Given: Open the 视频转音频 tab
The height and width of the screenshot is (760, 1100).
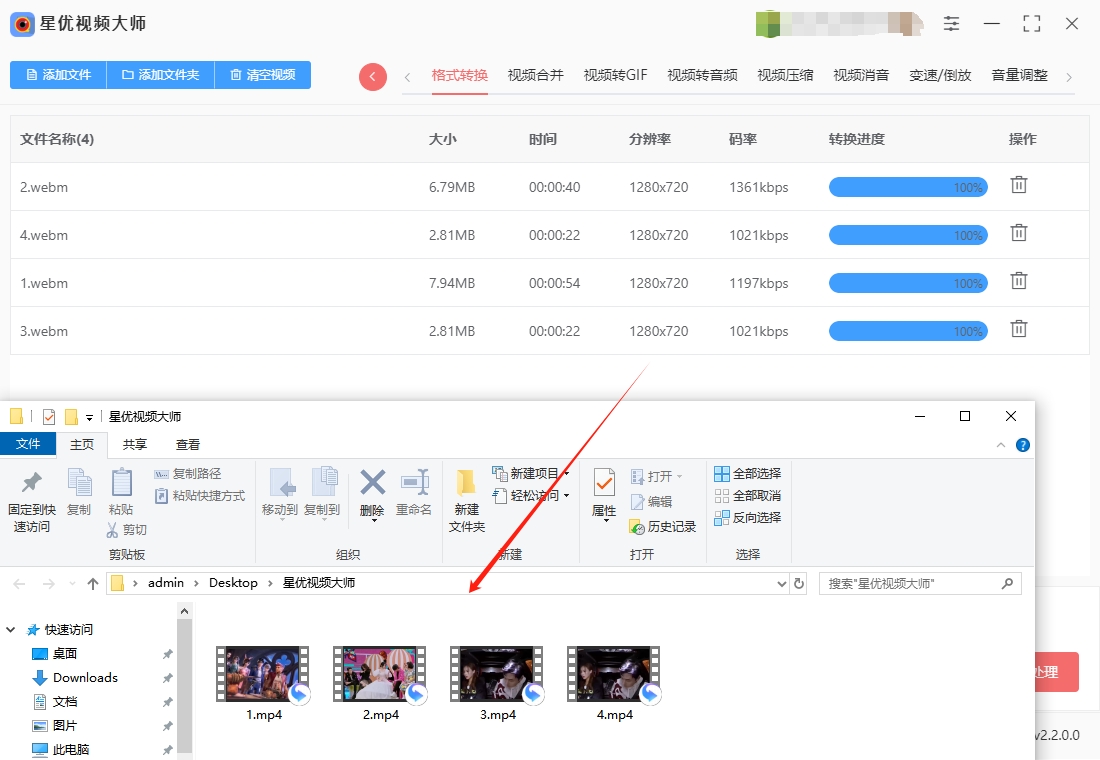Looking at the screenshot, I should (x=702, y=75).
